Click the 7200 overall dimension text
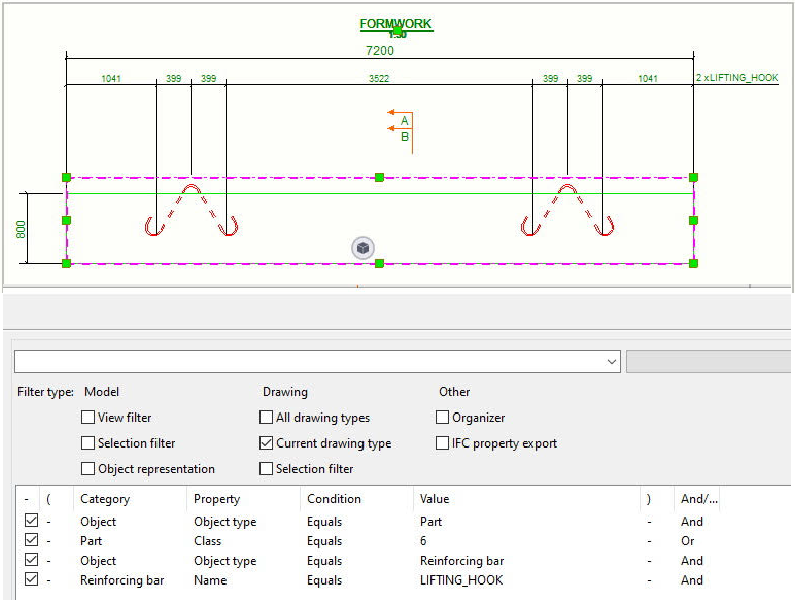795x600 pixels. [x=380, y=50]
